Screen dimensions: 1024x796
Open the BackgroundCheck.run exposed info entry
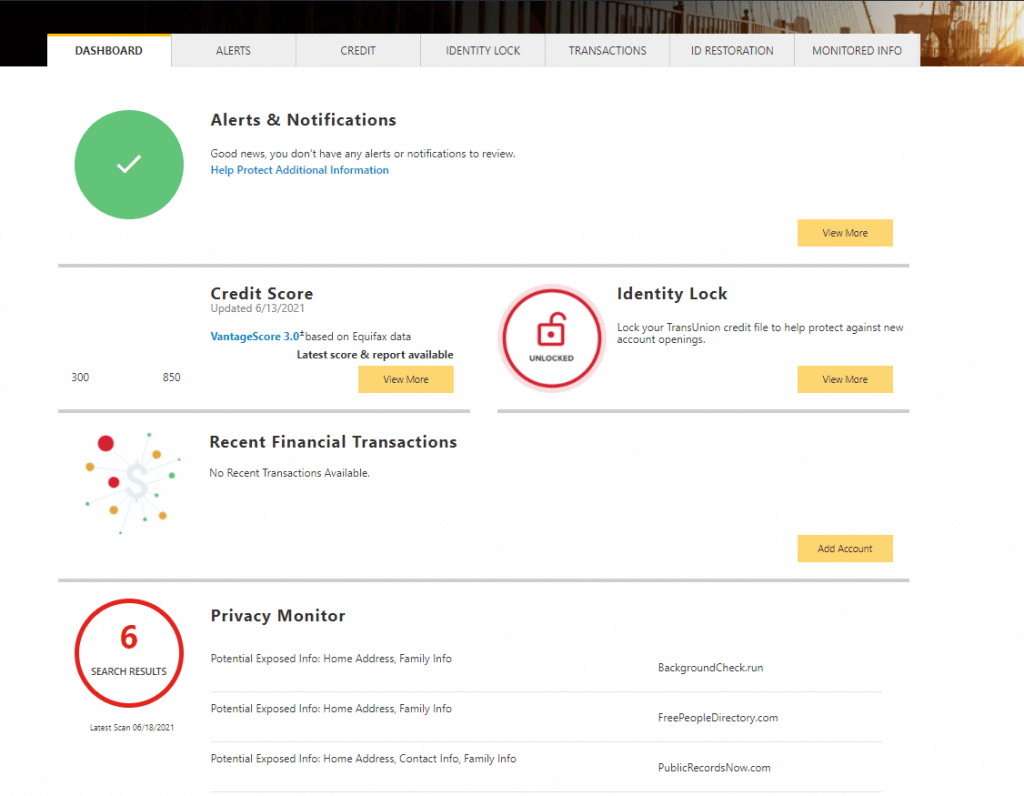tap(711, 667)
